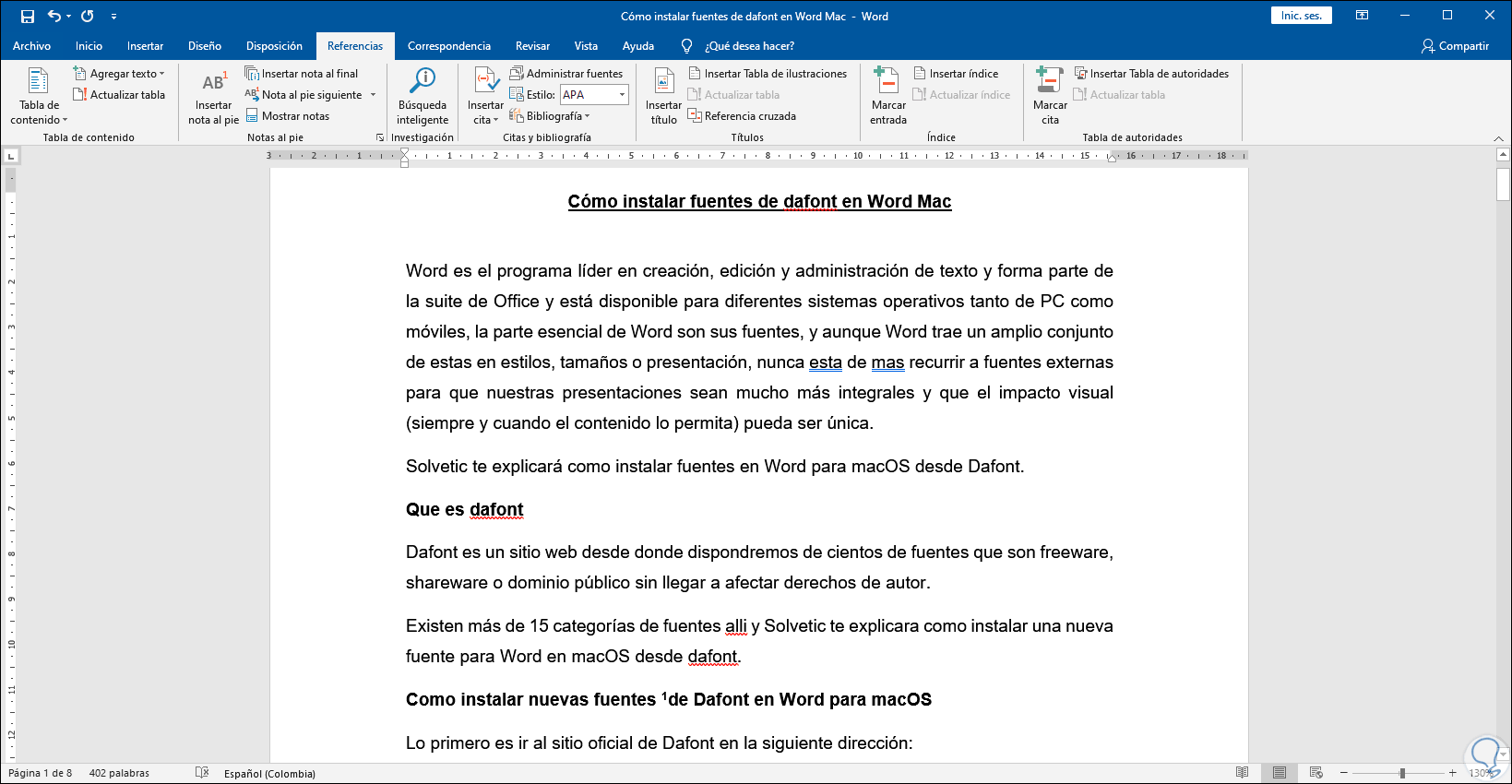This screenshot has width=1512, height=784.
Task: Click Insertar índice
Action: 956,74
